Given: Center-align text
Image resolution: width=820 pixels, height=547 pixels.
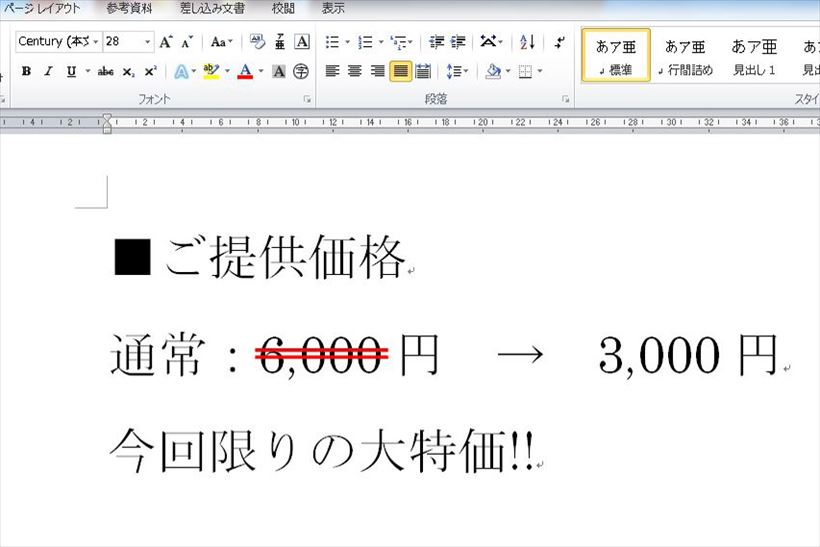Looking at the screenshot, I should tap(355, 71).
